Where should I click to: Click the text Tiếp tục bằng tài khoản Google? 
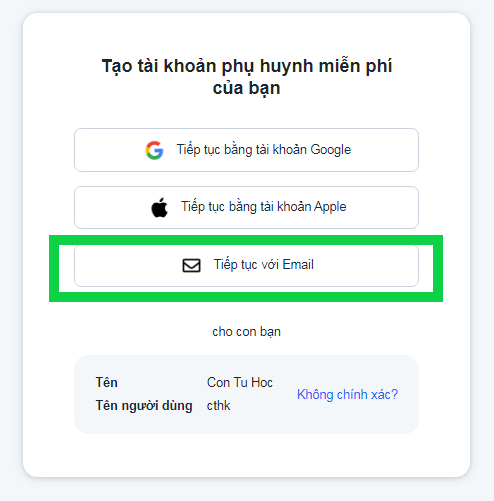[264, 150]
